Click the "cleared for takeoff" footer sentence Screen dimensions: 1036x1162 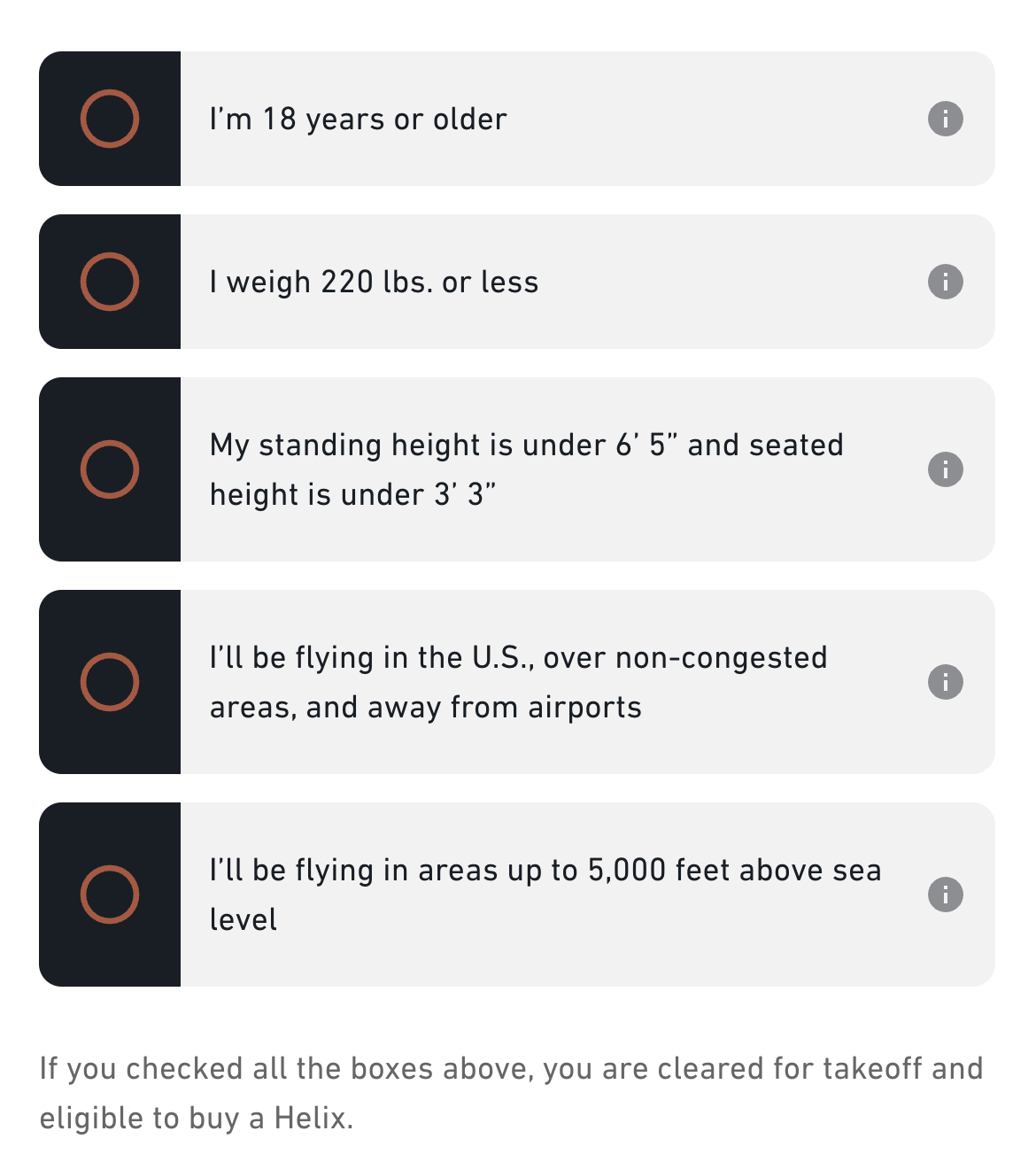(511, 1068)
